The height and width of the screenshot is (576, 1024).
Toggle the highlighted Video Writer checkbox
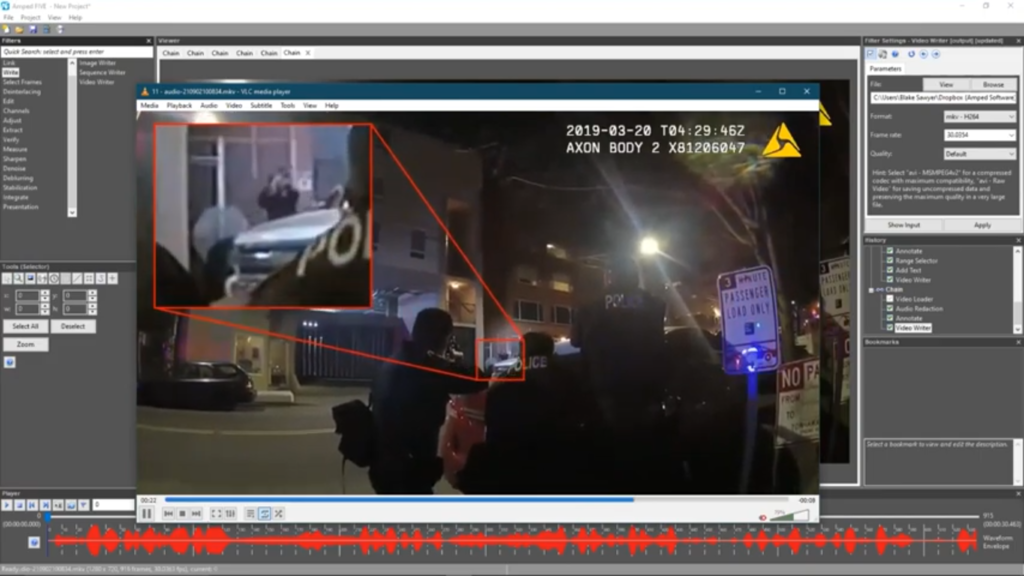click(889, 328)
